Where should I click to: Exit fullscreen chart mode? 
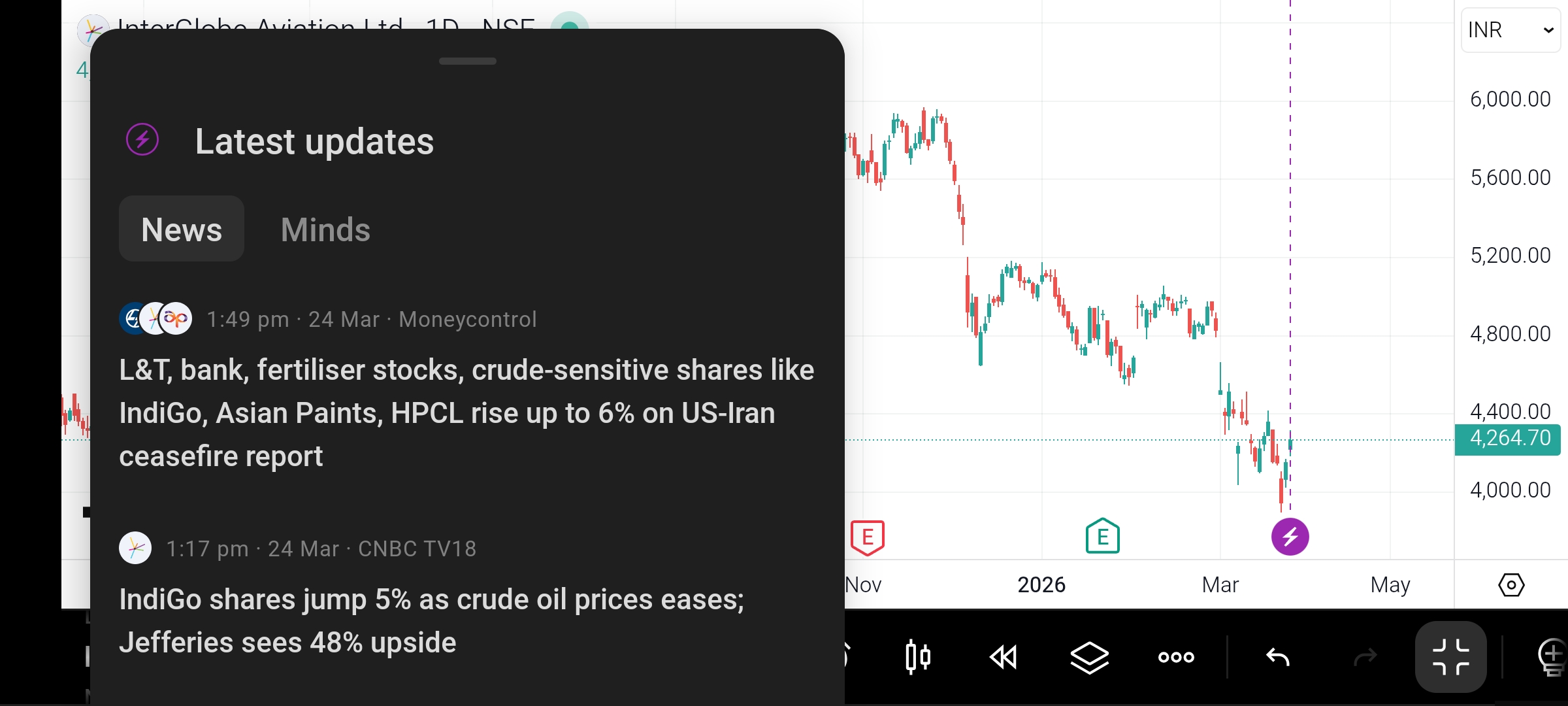click(x=1450, y=657)
